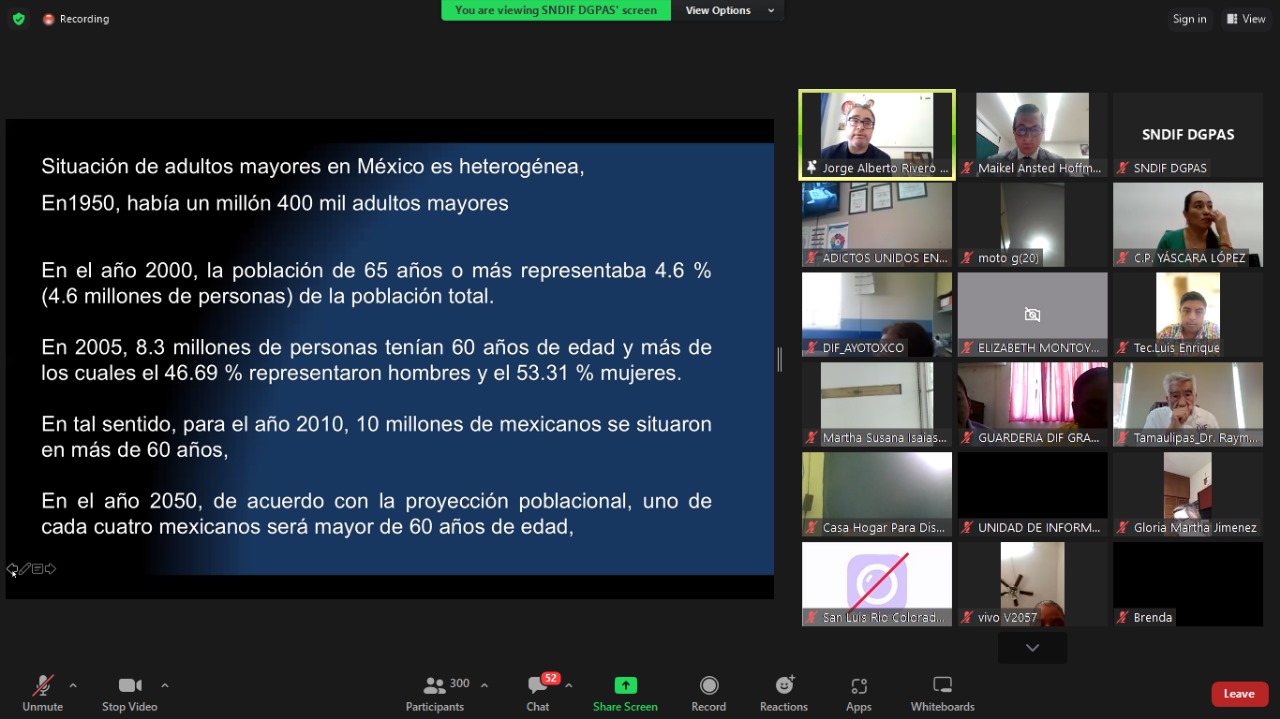The height and width of the screenshot is (719, 1280).
Task: Click the Sign in button
Action: (x=1189, y=19)
